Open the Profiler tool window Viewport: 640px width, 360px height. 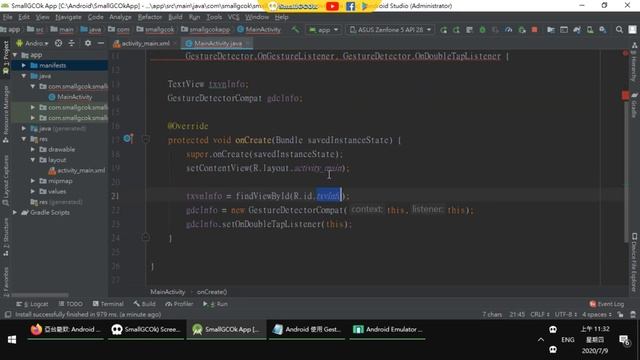tap(179, 304)
